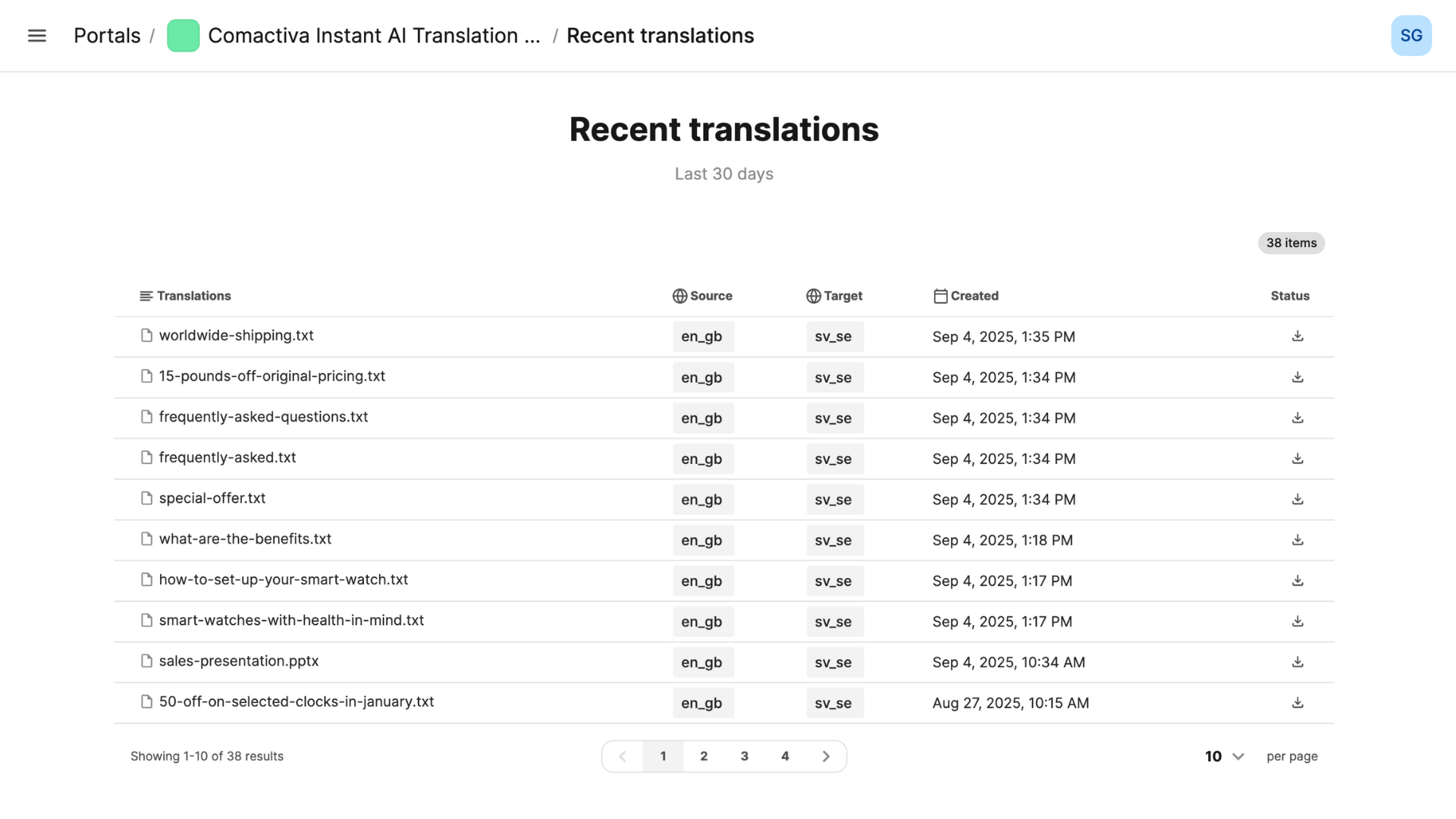Download the special-offer.txt translation

pyautogui.click(x=1298, y=499)
